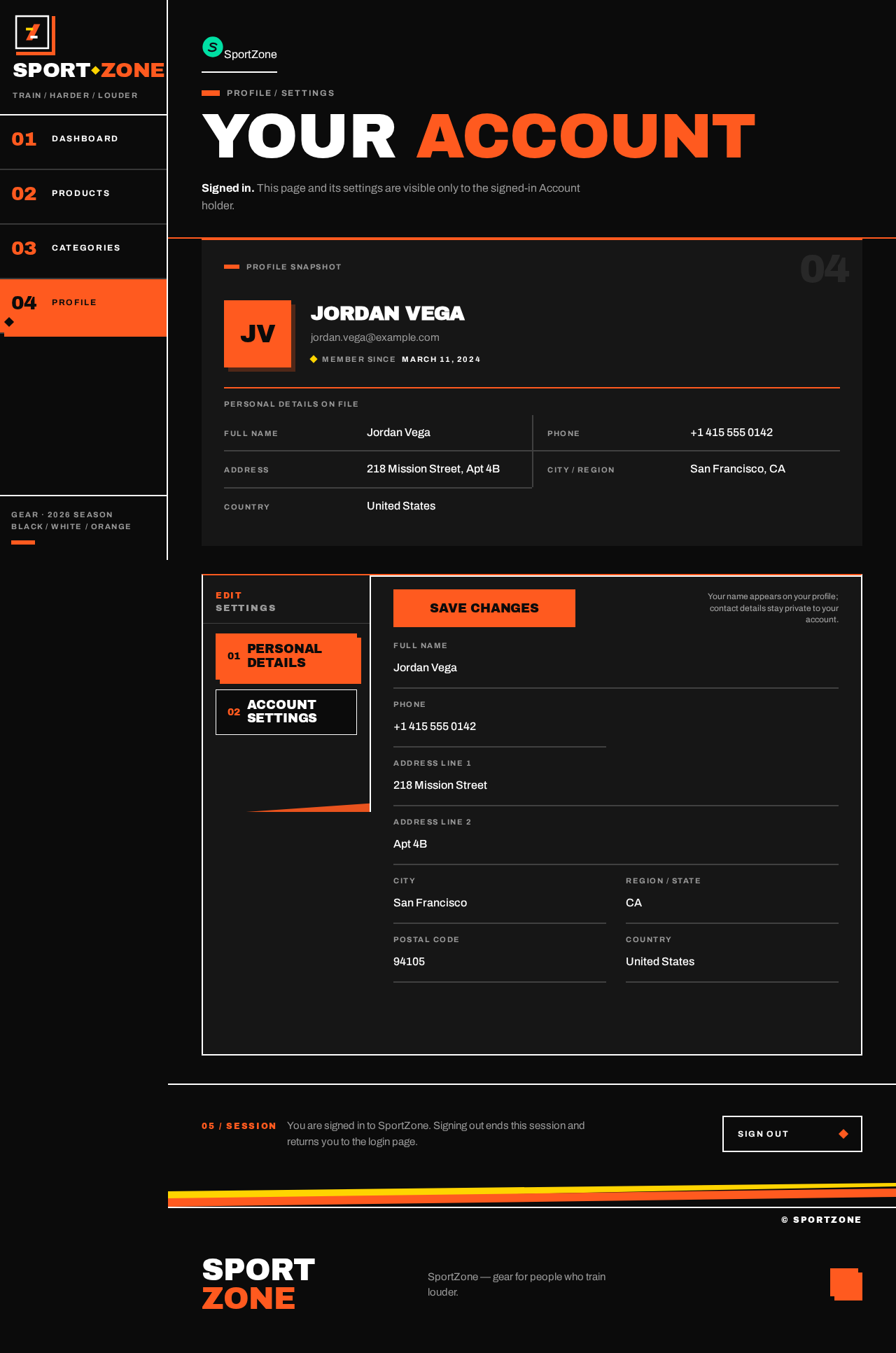Click snapshot phone value +1 415 555 0142
Viewport: 896px width, 1353px height.
731,433
